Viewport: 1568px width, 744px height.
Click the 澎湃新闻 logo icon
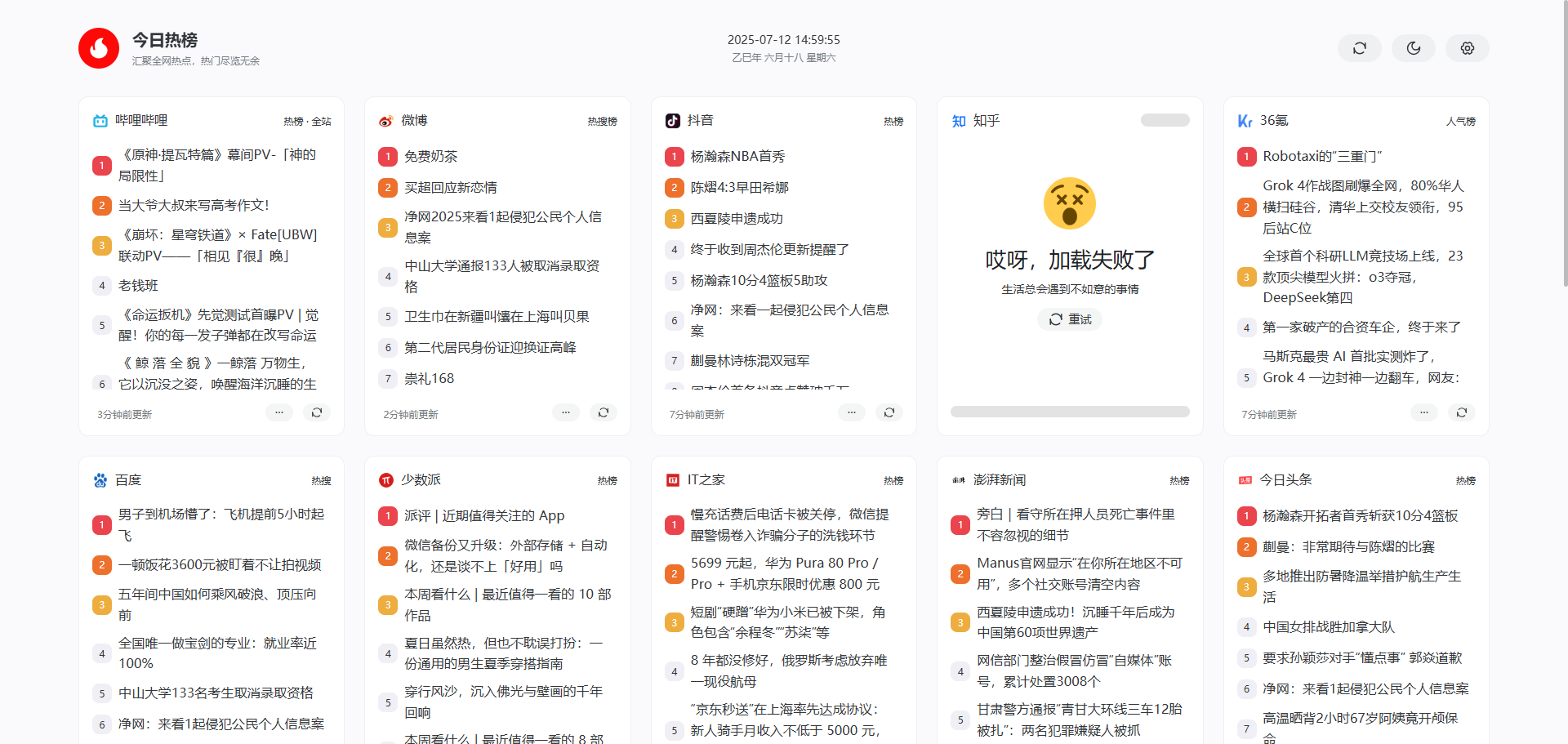(959, 480)
